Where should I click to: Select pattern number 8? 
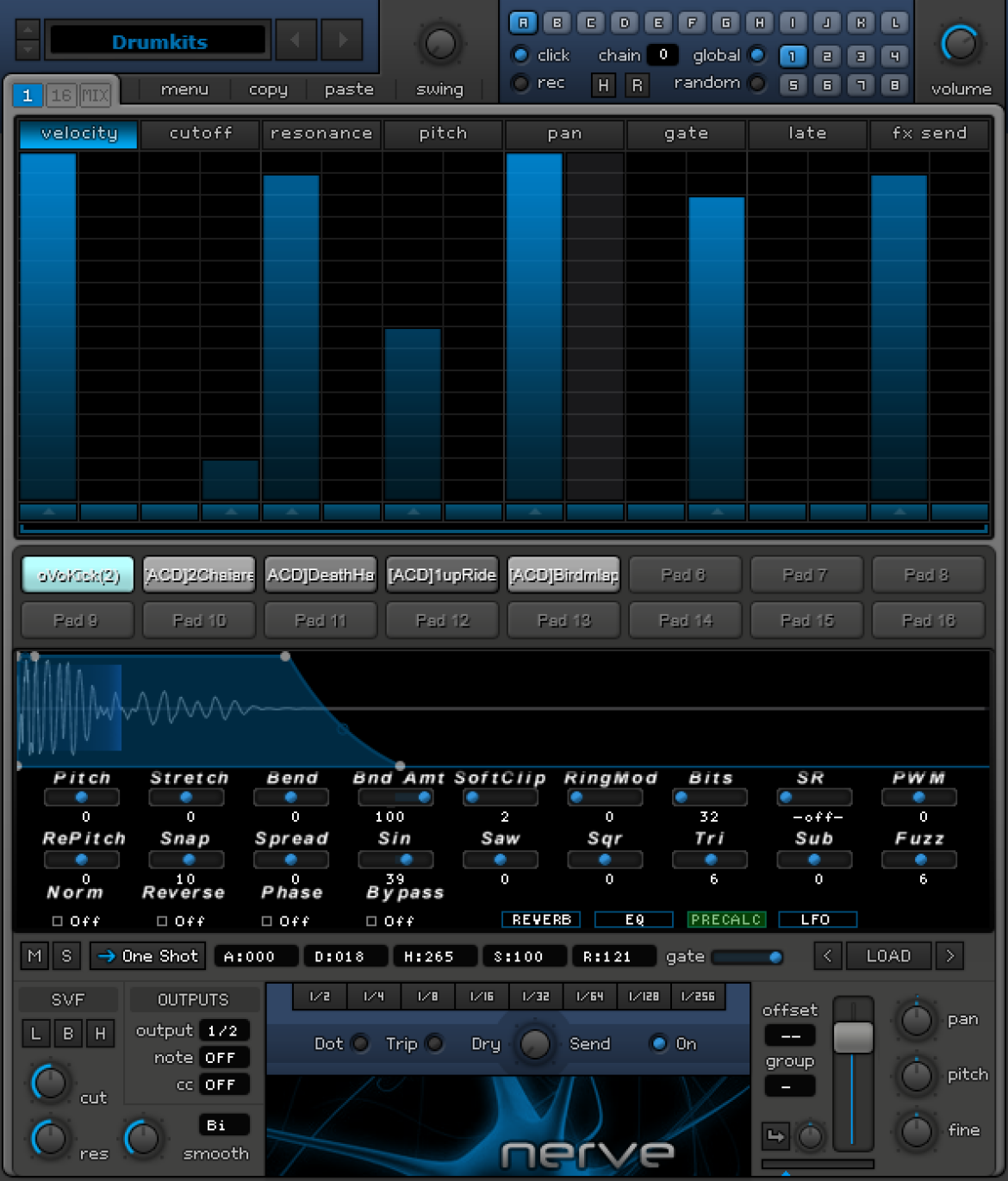point(894,84)
